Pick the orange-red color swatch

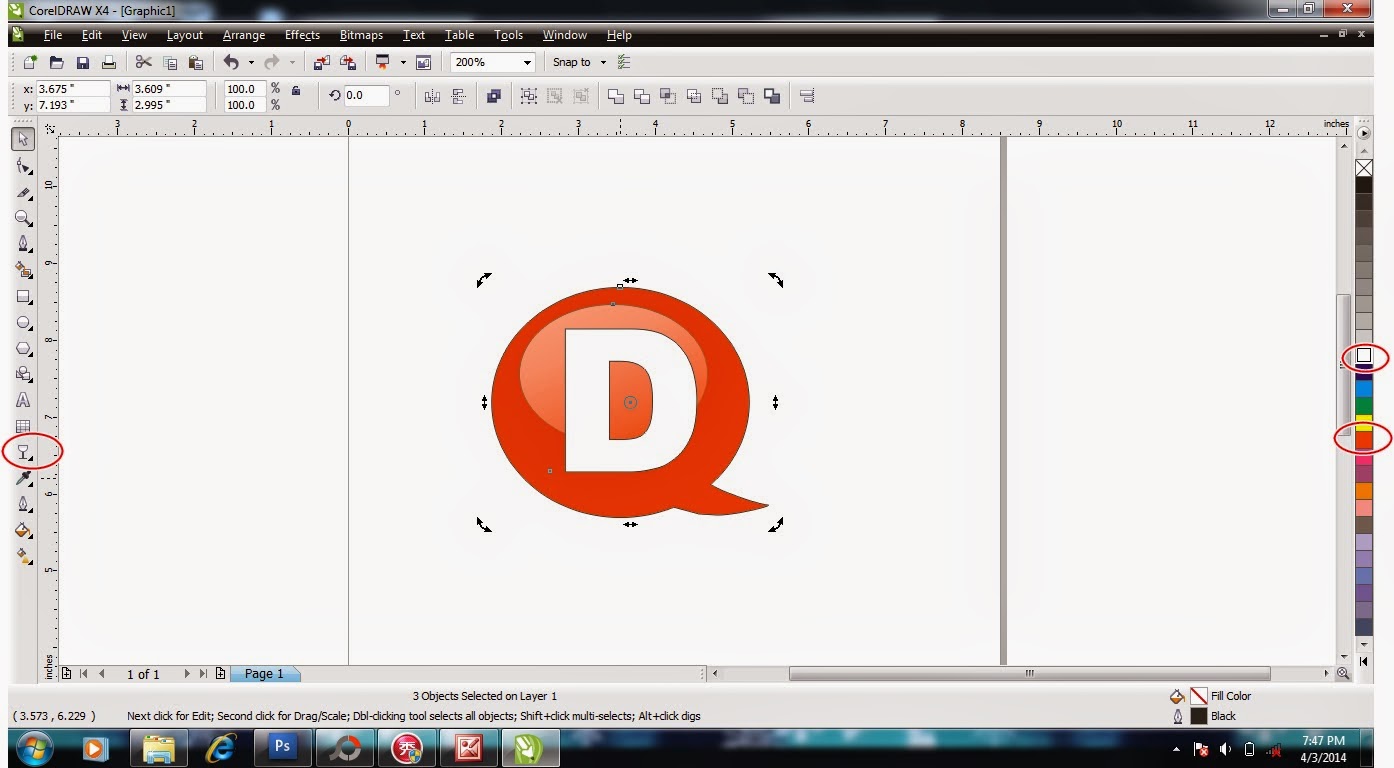pyautogui.click(x=1364, y=439)
